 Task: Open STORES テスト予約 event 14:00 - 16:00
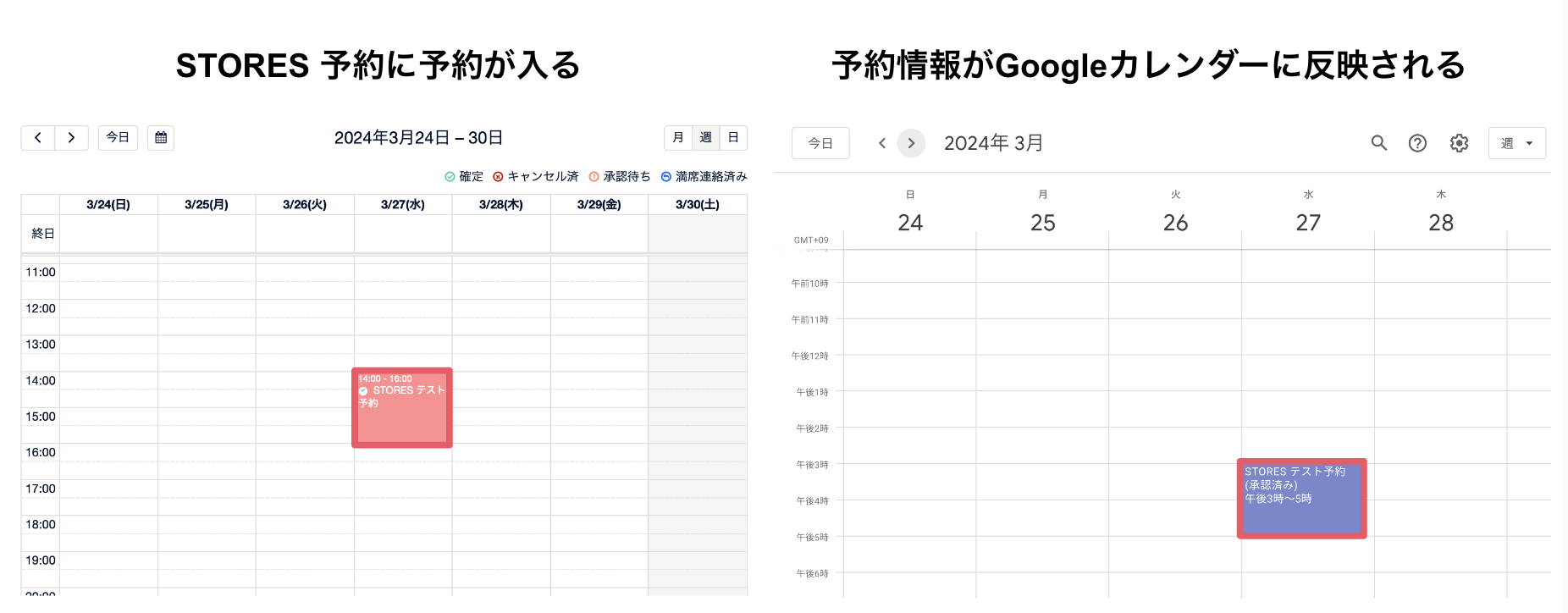402,408
